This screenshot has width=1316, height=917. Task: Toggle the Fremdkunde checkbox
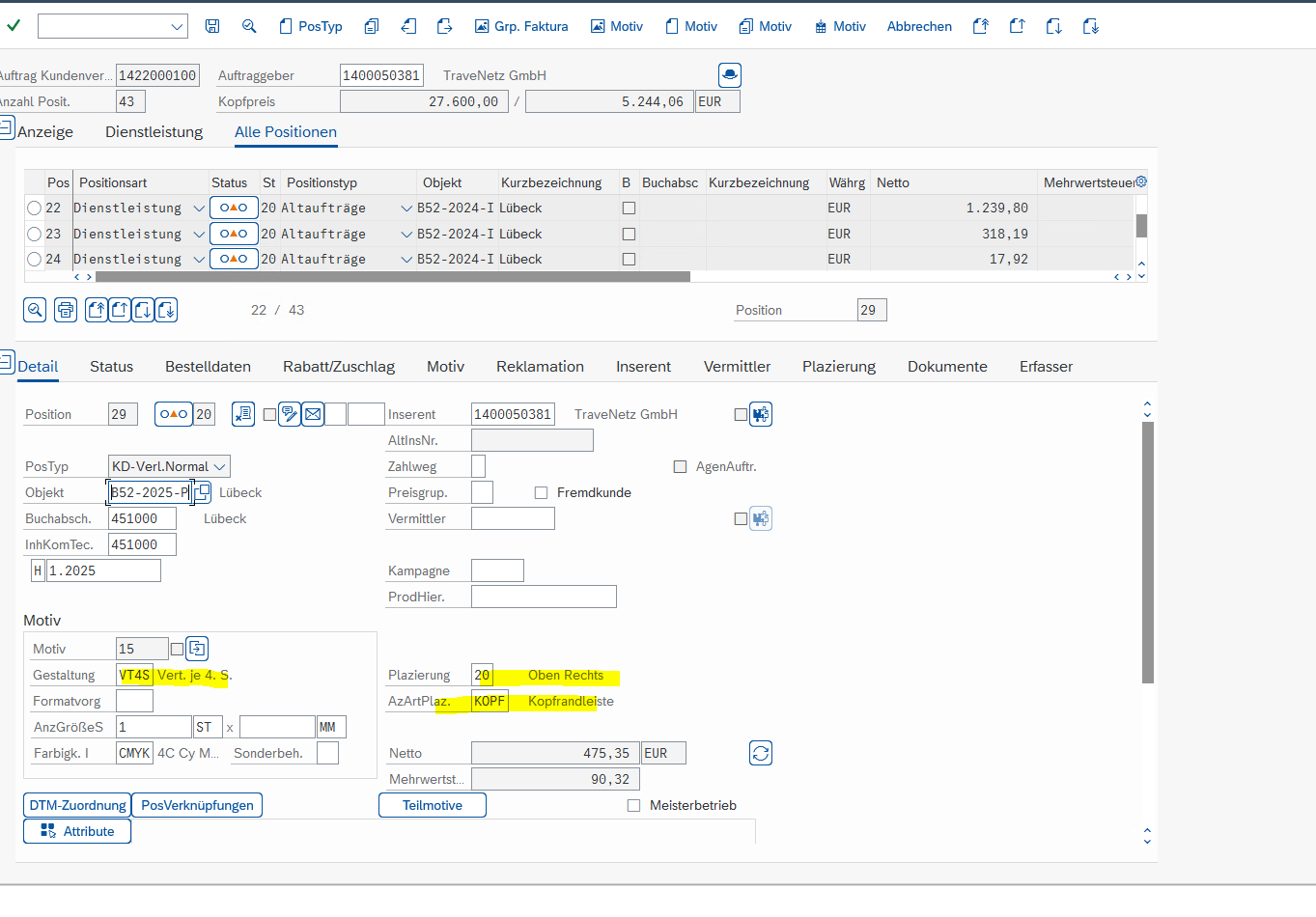pyautogui.click(x=541, y=492)
